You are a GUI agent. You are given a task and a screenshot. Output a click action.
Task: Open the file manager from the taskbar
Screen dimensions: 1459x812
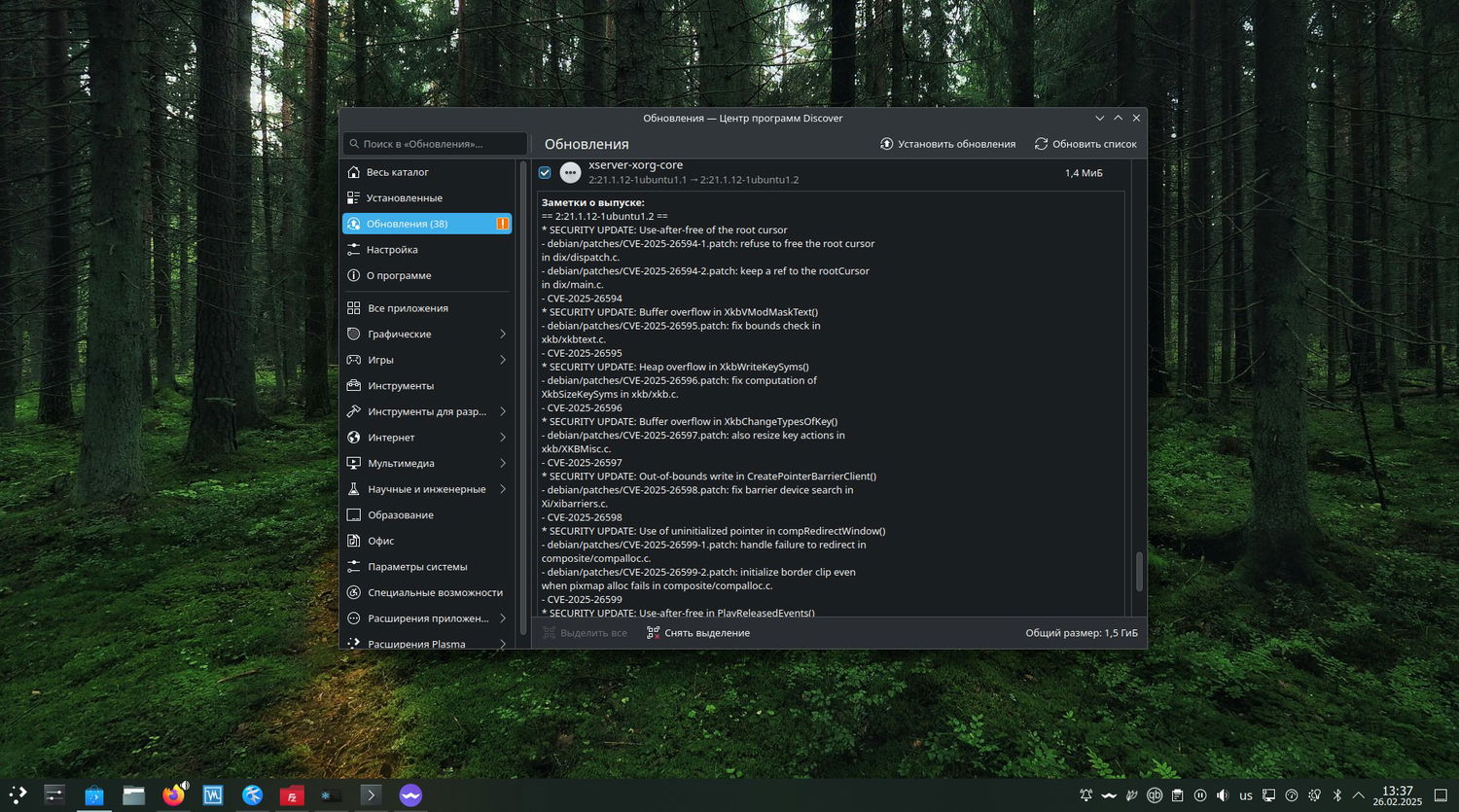click(134, 794)
